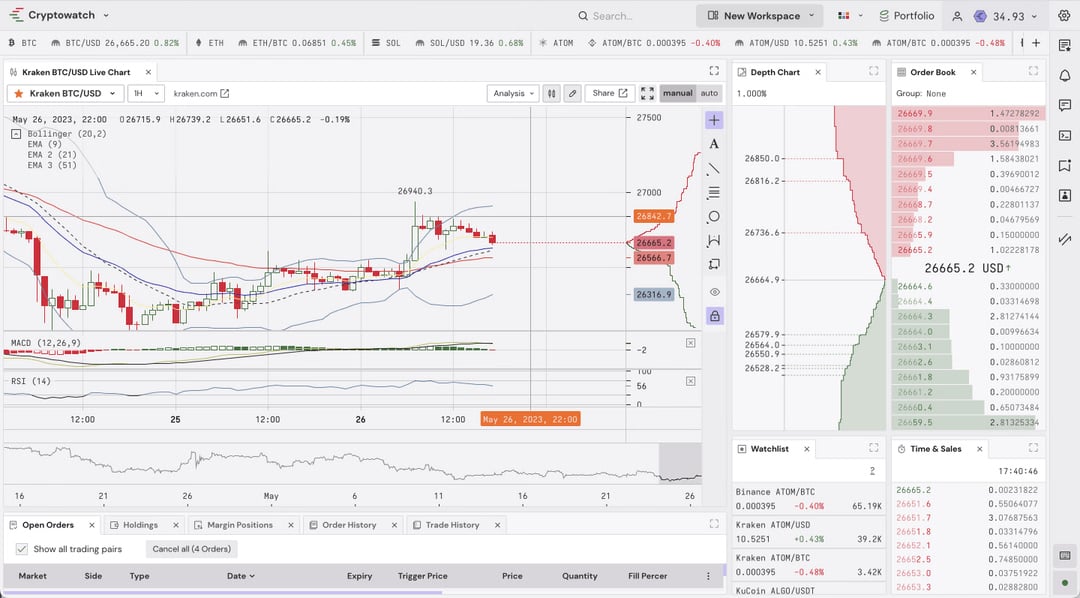
Task: Open the contact card sidebar icon
Action: [x=1065, y=196]
